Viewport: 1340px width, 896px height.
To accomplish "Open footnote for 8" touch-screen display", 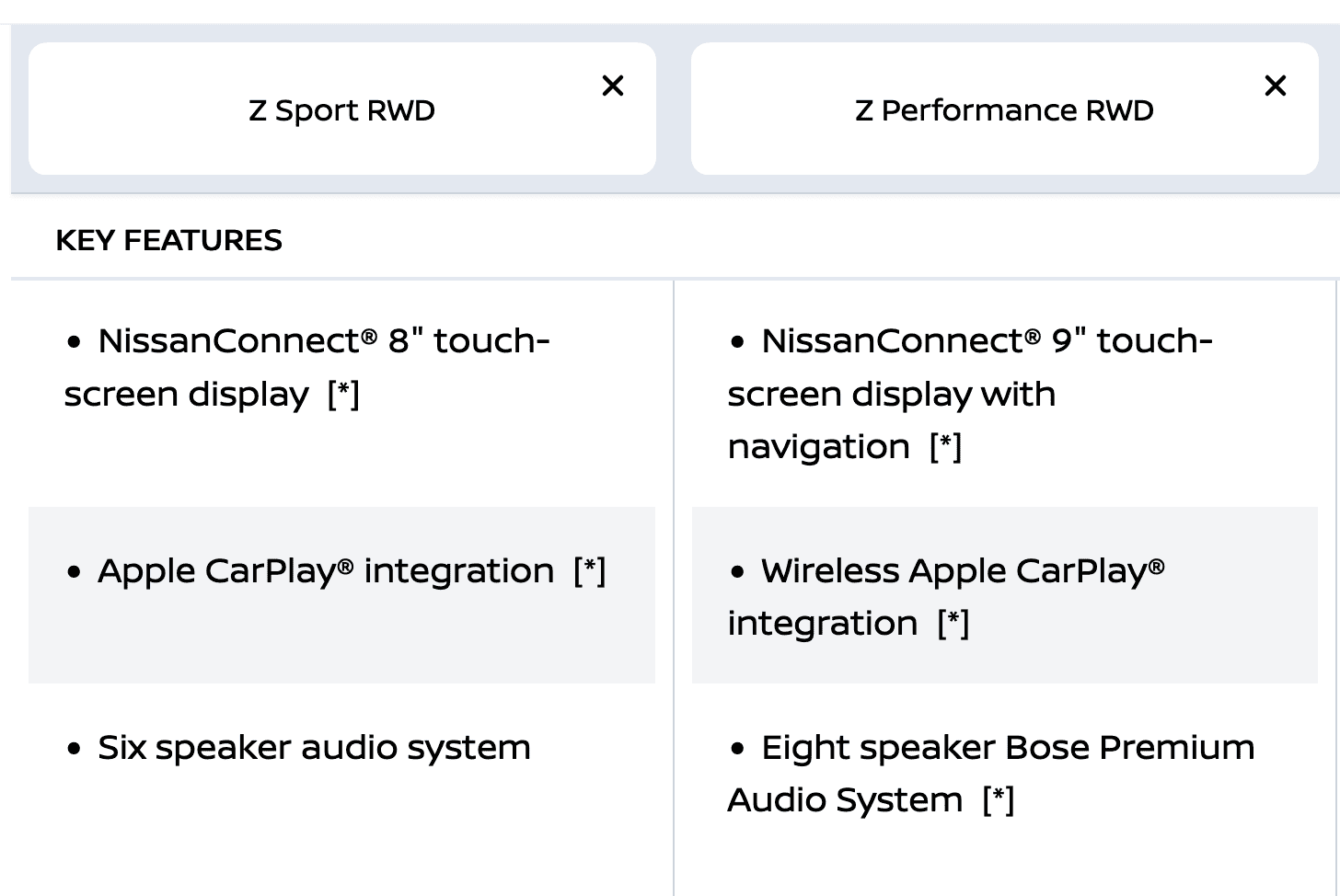I will click(343, 394).
